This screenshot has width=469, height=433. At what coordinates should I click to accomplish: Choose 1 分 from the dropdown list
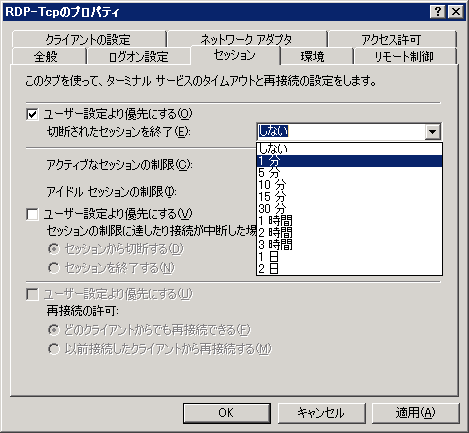(349, 161)
